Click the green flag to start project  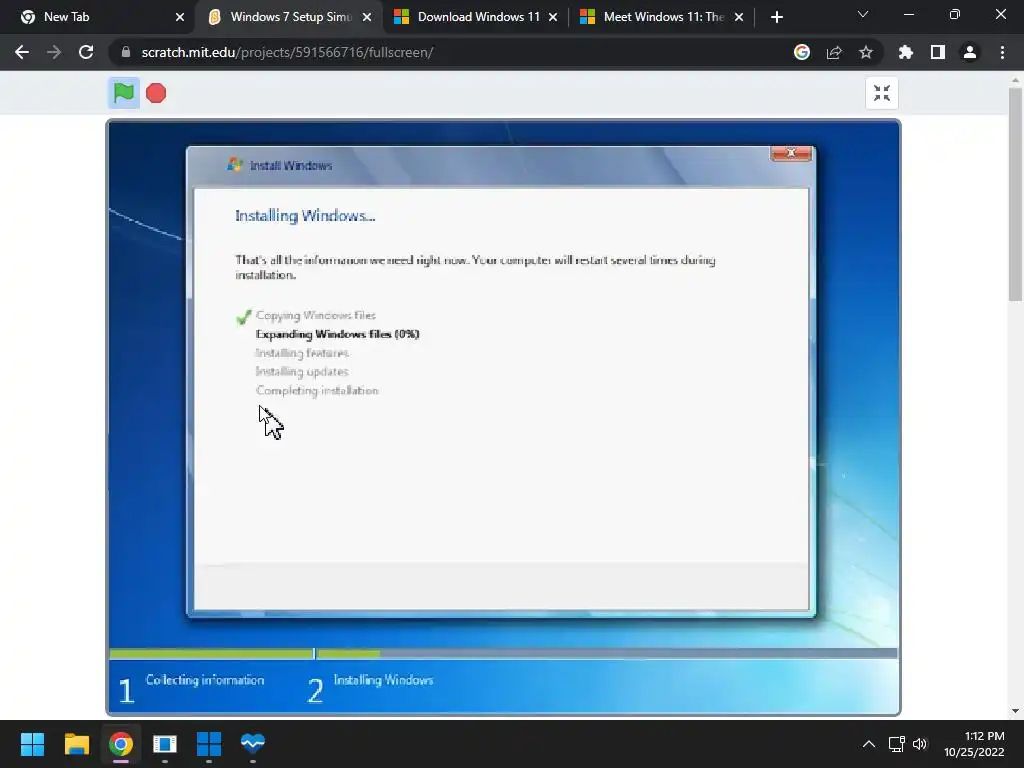coord(123,93)
